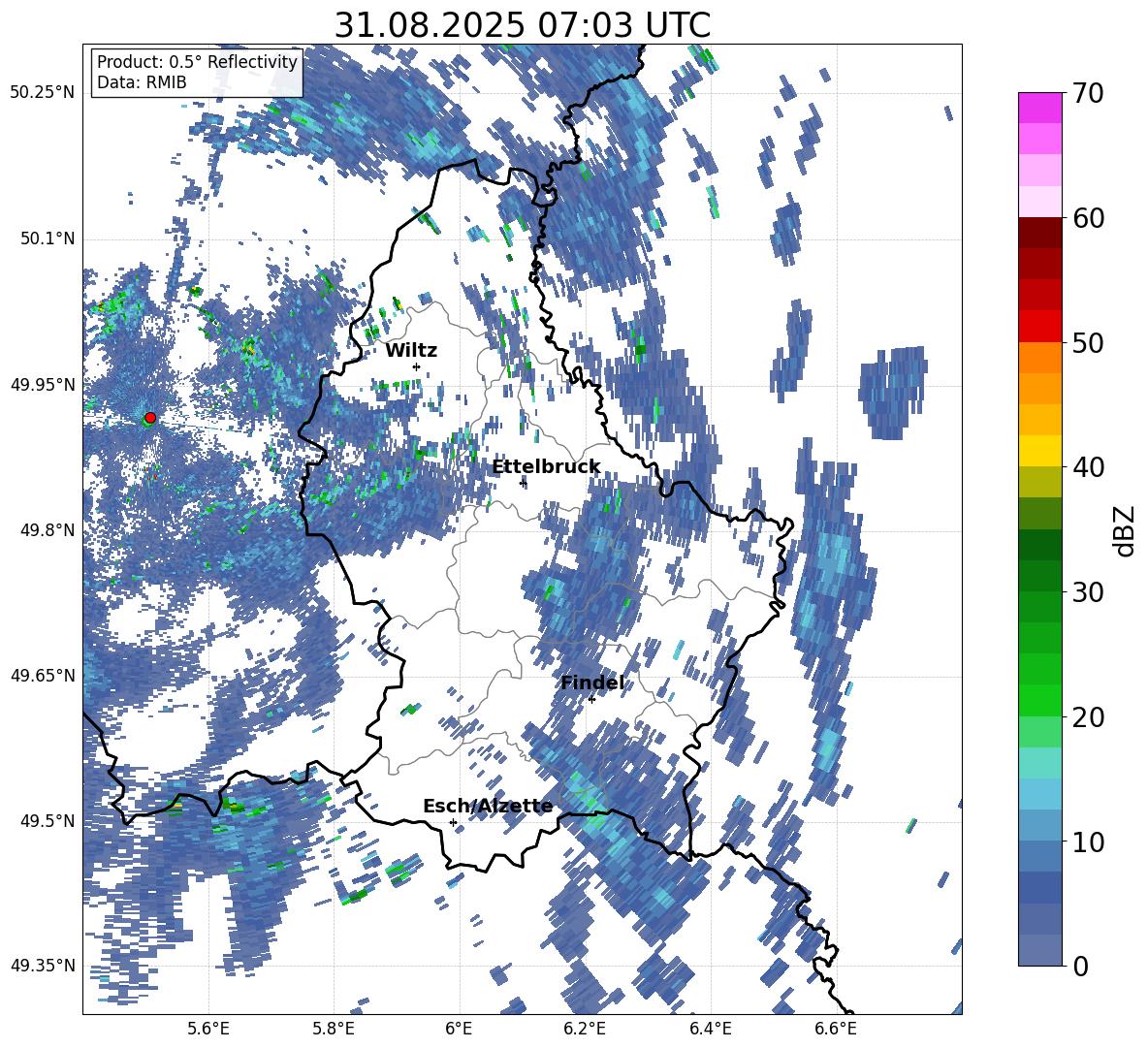
Task: Click the 6.2°E longitude label
Action: tap(585, 1030)
